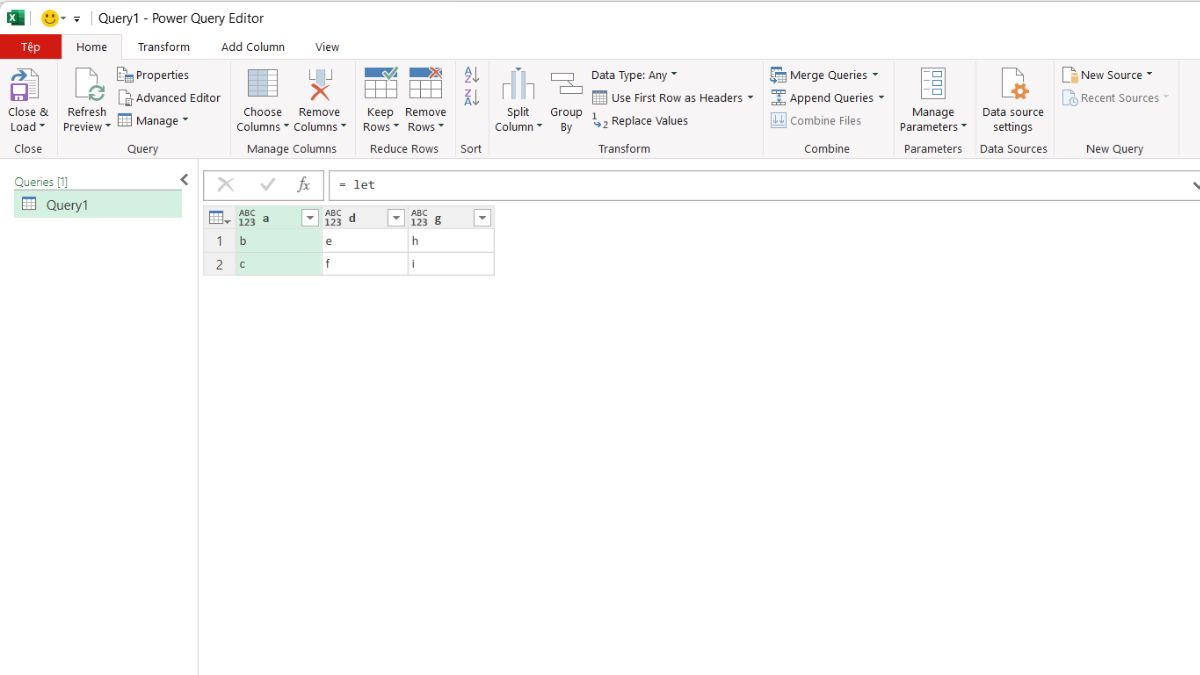
Task: Click Replace Values
Action: click(640, 121)
